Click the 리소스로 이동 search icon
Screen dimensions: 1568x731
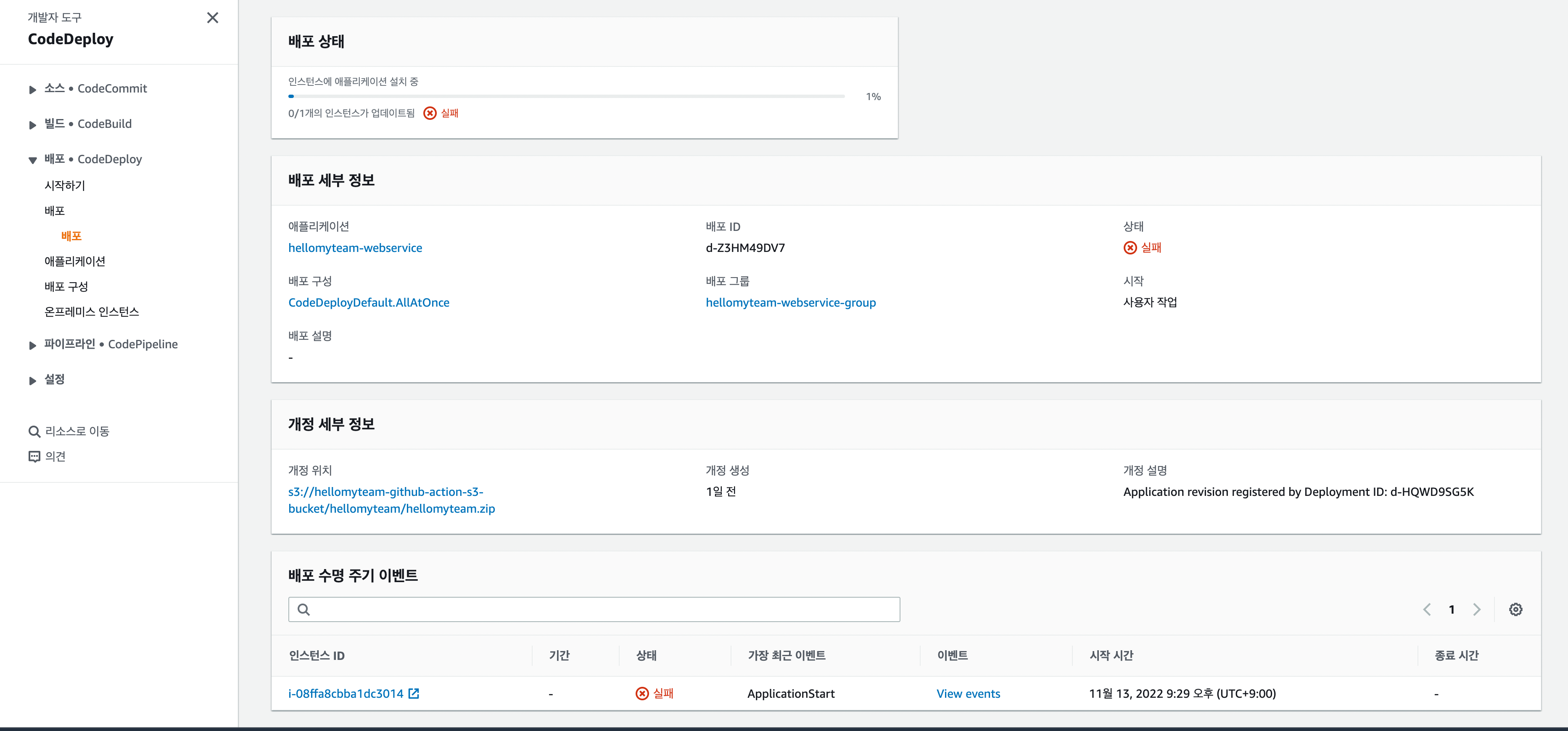34,431
